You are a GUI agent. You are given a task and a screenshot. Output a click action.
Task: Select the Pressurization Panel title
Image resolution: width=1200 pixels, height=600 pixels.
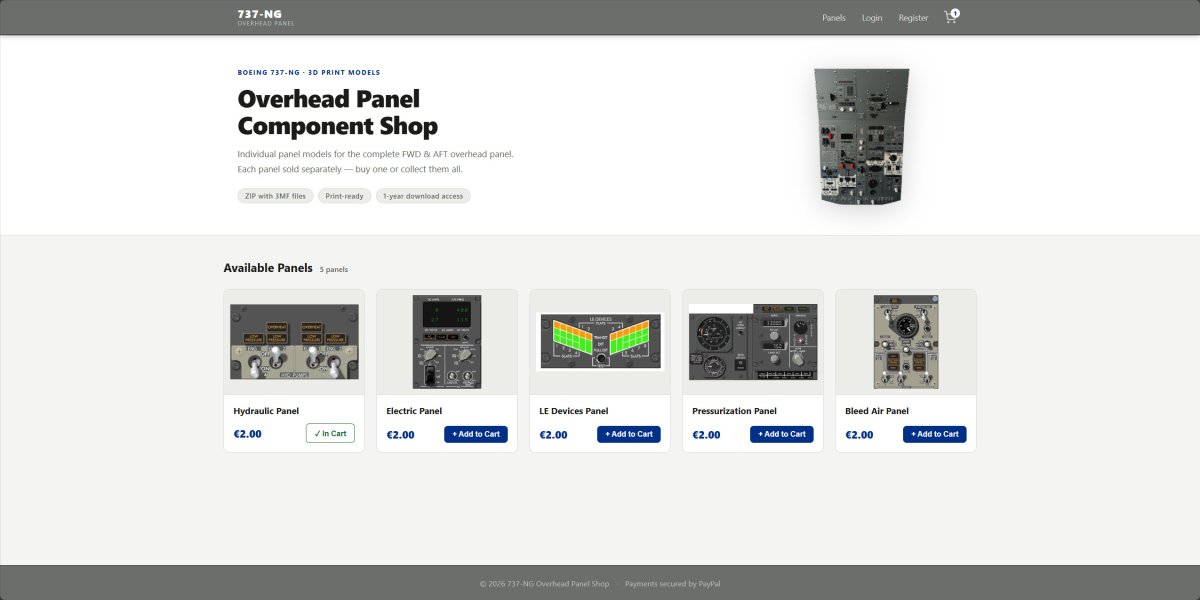click(x=734, y=411)
